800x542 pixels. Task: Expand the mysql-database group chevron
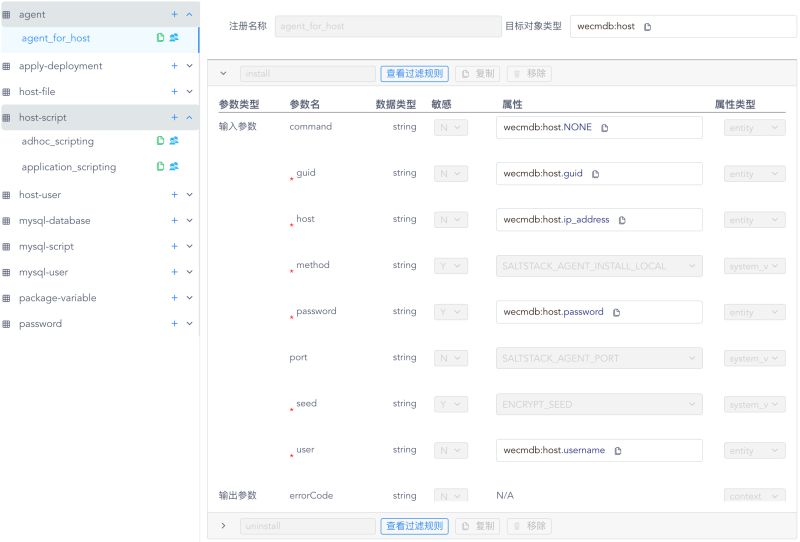pyautogui.click(x=189, y=220)
